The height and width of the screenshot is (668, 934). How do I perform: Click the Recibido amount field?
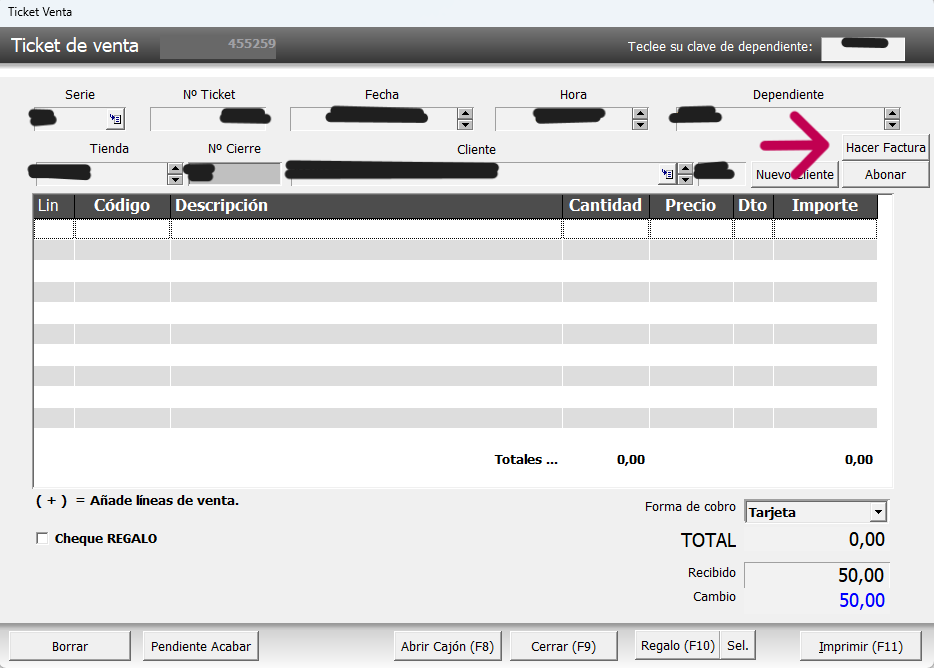[x=816, y=575]
